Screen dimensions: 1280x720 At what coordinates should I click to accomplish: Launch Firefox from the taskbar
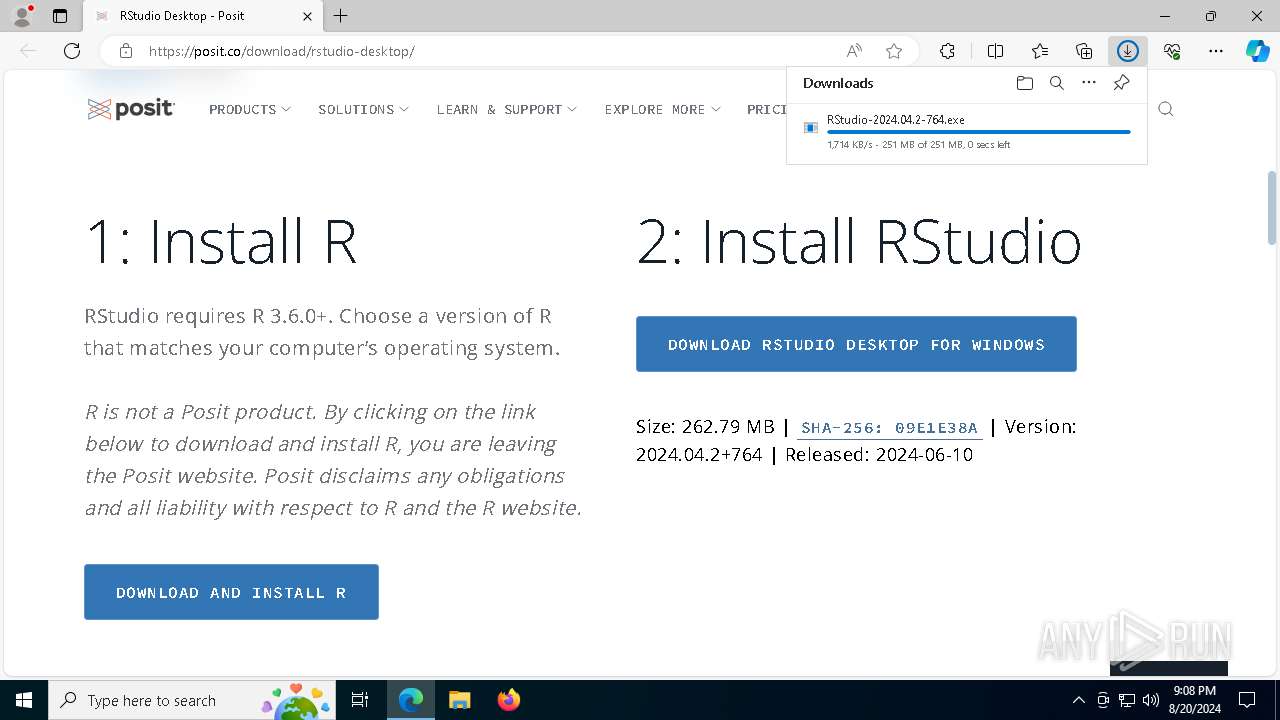click(x=508, y=700)
